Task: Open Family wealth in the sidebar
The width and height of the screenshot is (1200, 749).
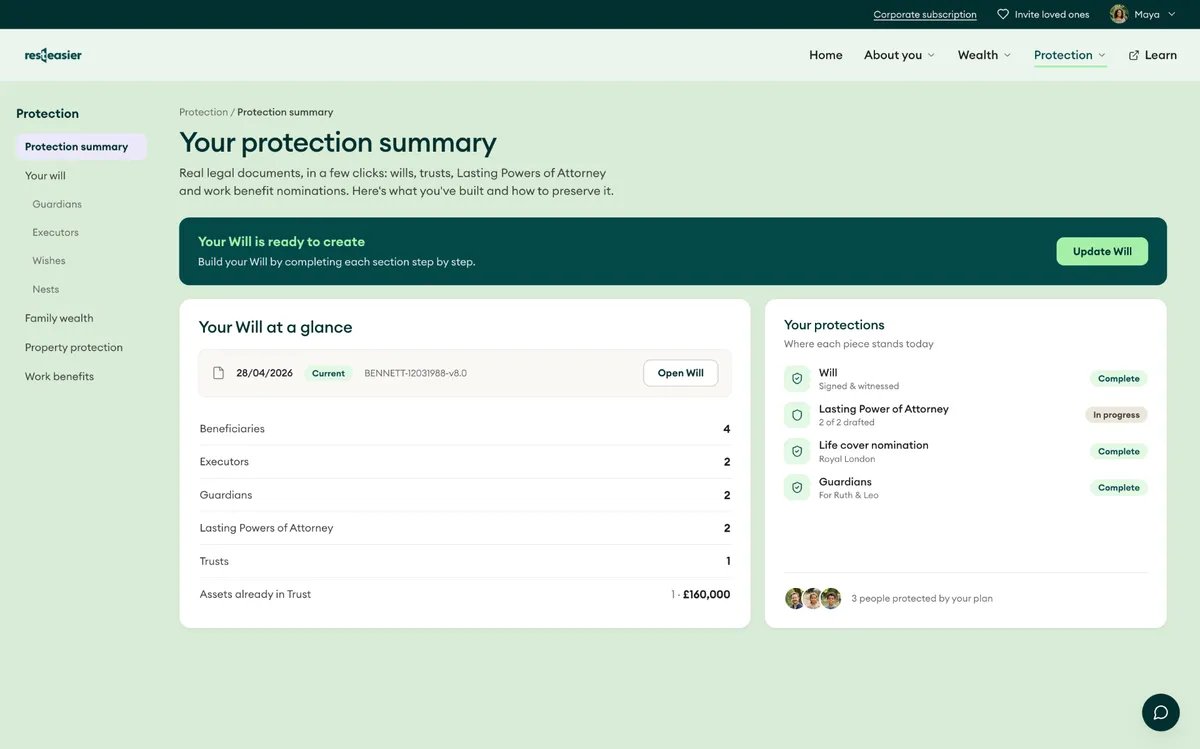Action: pyautogui.click(x=59, y=318)
